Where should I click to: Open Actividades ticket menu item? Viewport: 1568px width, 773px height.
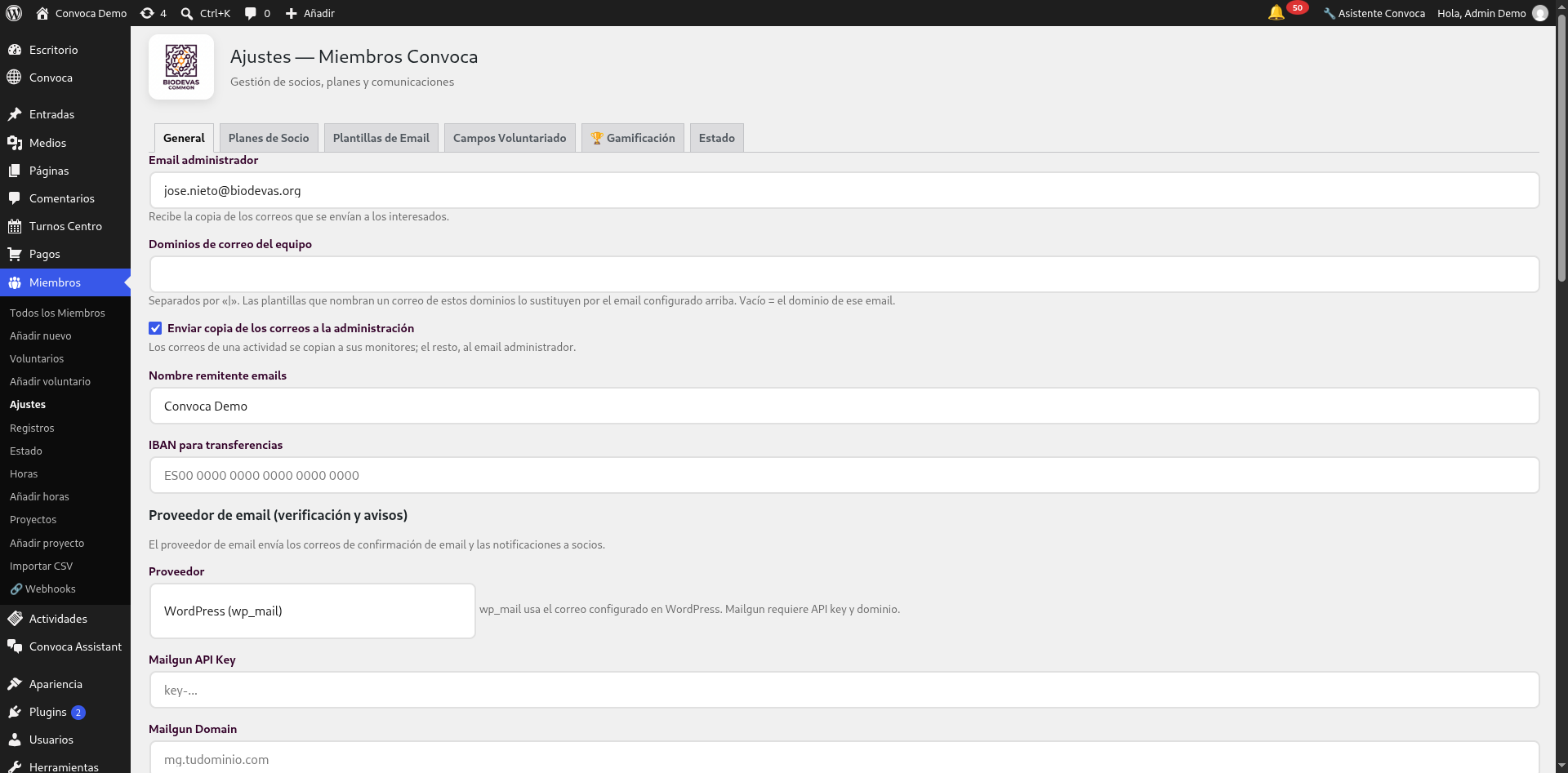[x=65, y=619]
